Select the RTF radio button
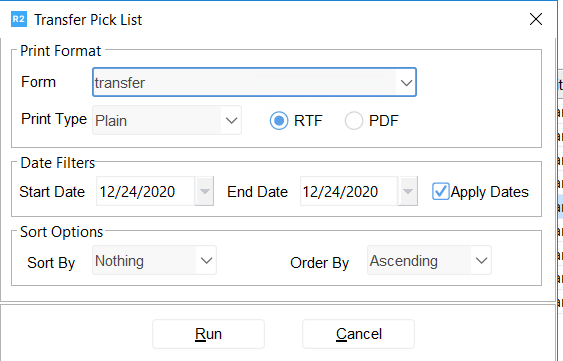The width and height of the screenshot is (563, 361). tap(279, 120)
